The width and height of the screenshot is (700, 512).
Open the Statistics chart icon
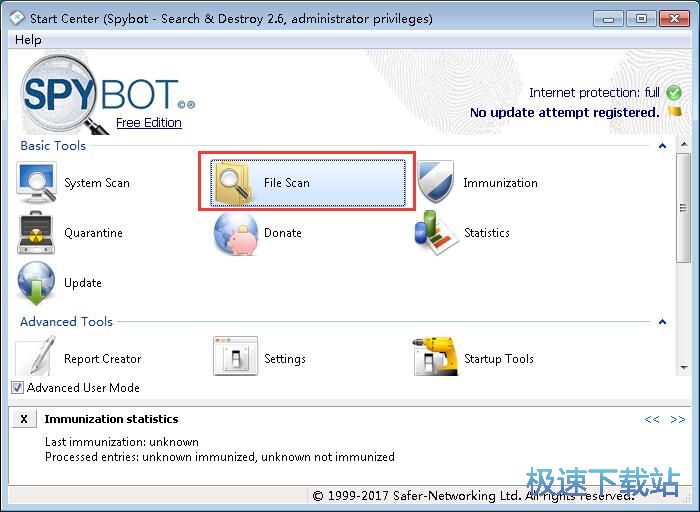click(x=436, y=233)
